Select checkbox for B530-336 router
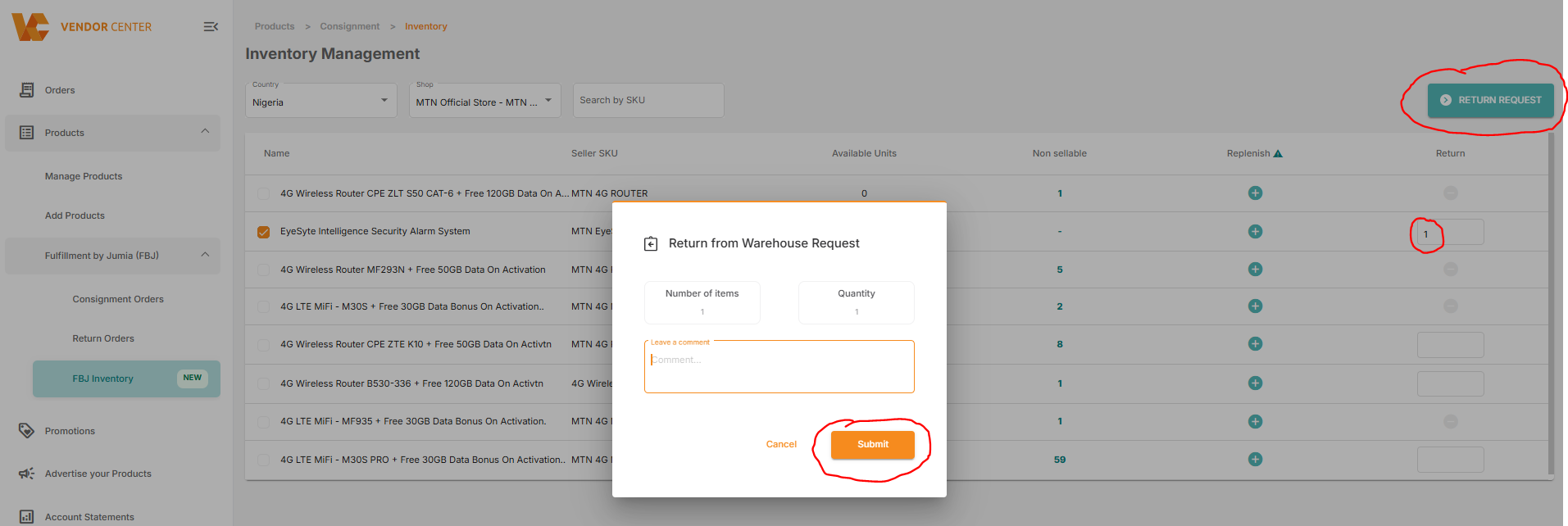 pyautogui.click(x=263, y=383)
